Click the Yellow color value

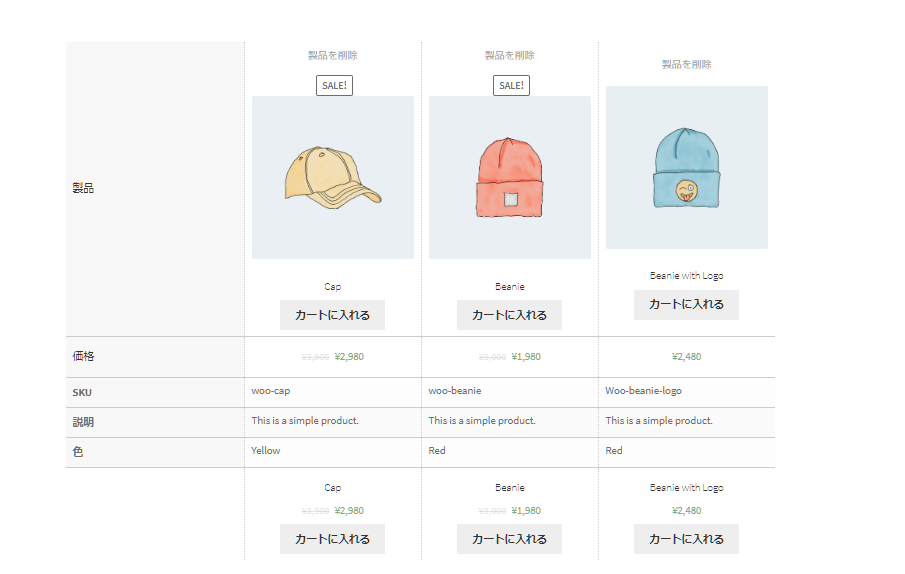(x=265, y=451)
